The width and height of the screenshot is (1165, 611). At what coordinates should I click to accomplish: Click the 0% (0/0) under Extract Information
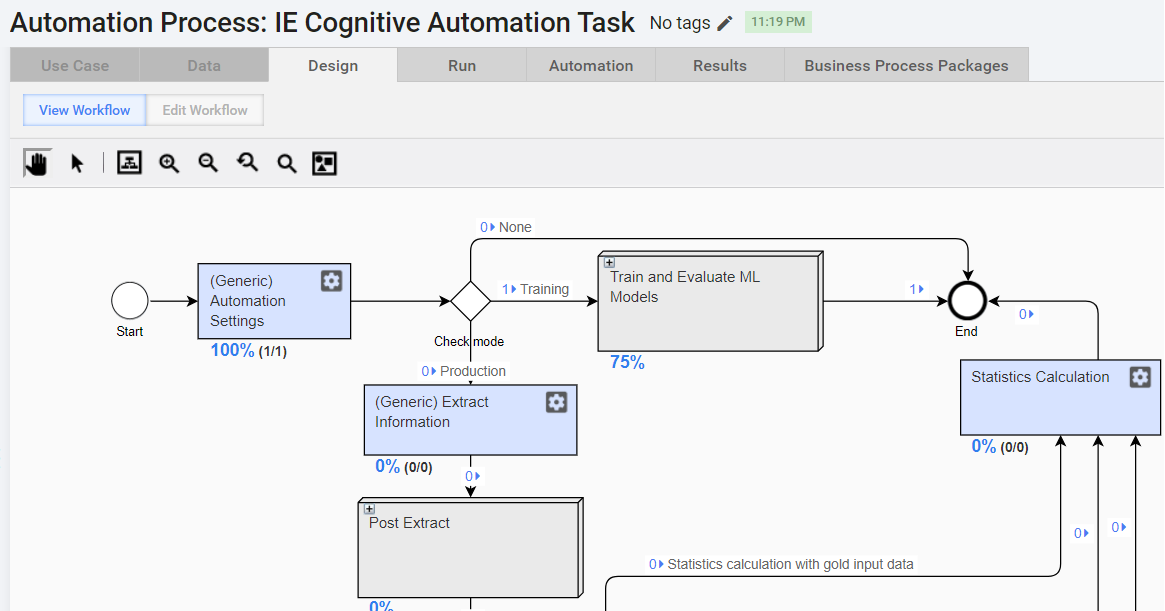click(x=403, y=466)
